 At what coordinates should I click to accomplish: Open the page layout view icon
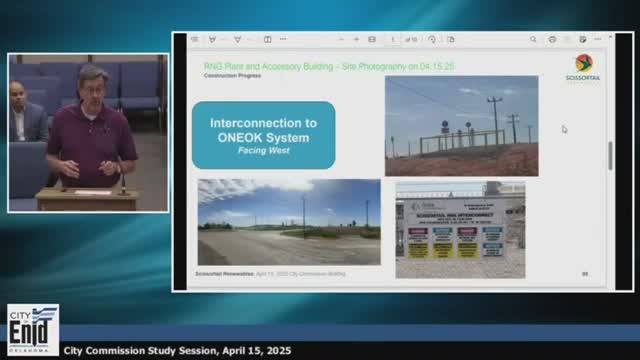click(x=451, y=40)
